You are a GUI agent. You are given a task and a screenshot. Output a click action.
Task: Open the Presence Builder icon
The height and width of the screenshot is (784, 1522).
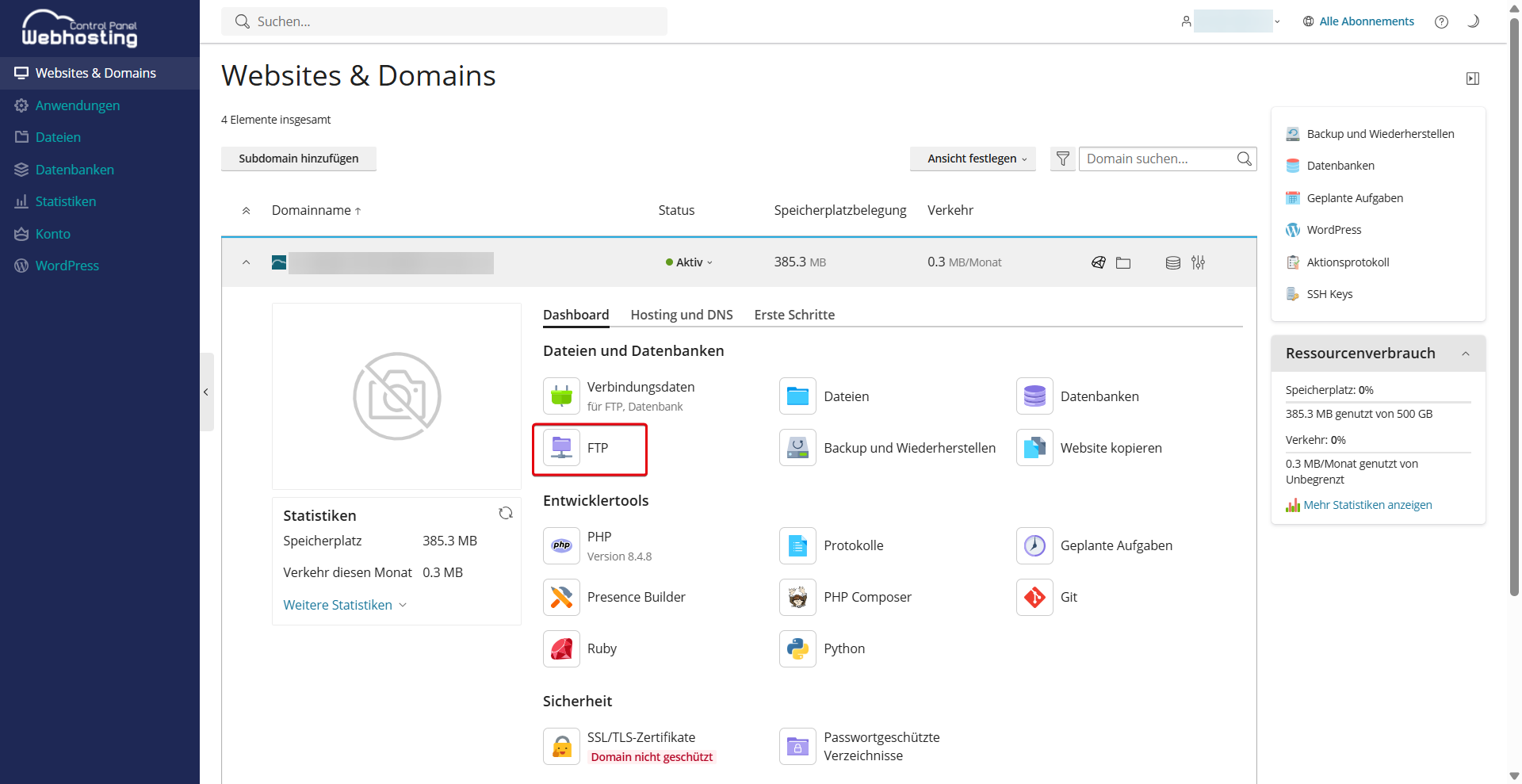point(561,597)
